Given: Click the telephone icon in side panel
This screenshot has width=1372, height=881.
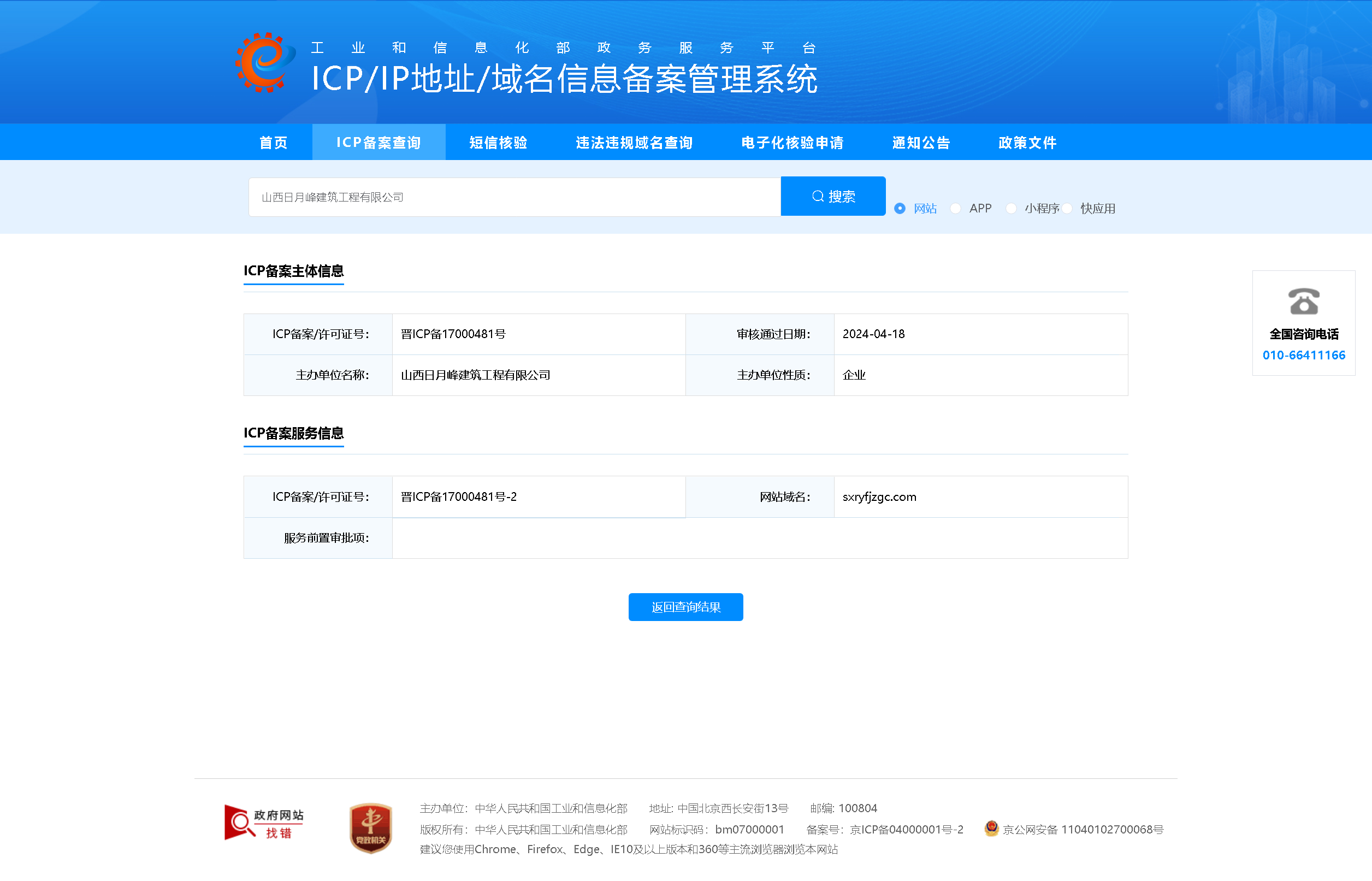Looking at the screenshot, I should click(1303, 301).
